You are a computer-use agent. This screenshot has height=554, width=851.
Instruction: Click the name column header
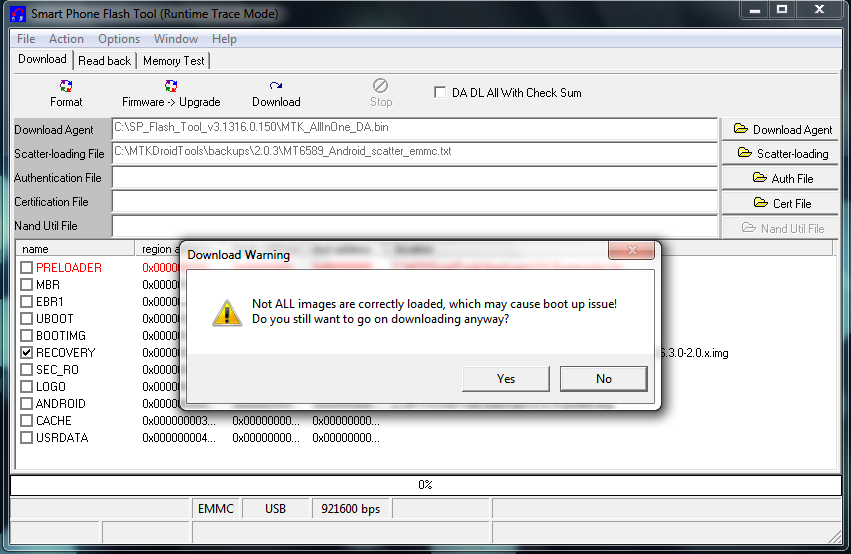[x=75, y=249]
